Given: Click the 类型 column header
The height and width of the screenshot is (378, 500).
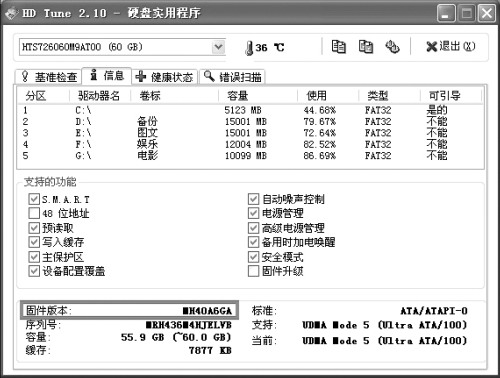Looking at the screenshot, I should tap(389, 96).
